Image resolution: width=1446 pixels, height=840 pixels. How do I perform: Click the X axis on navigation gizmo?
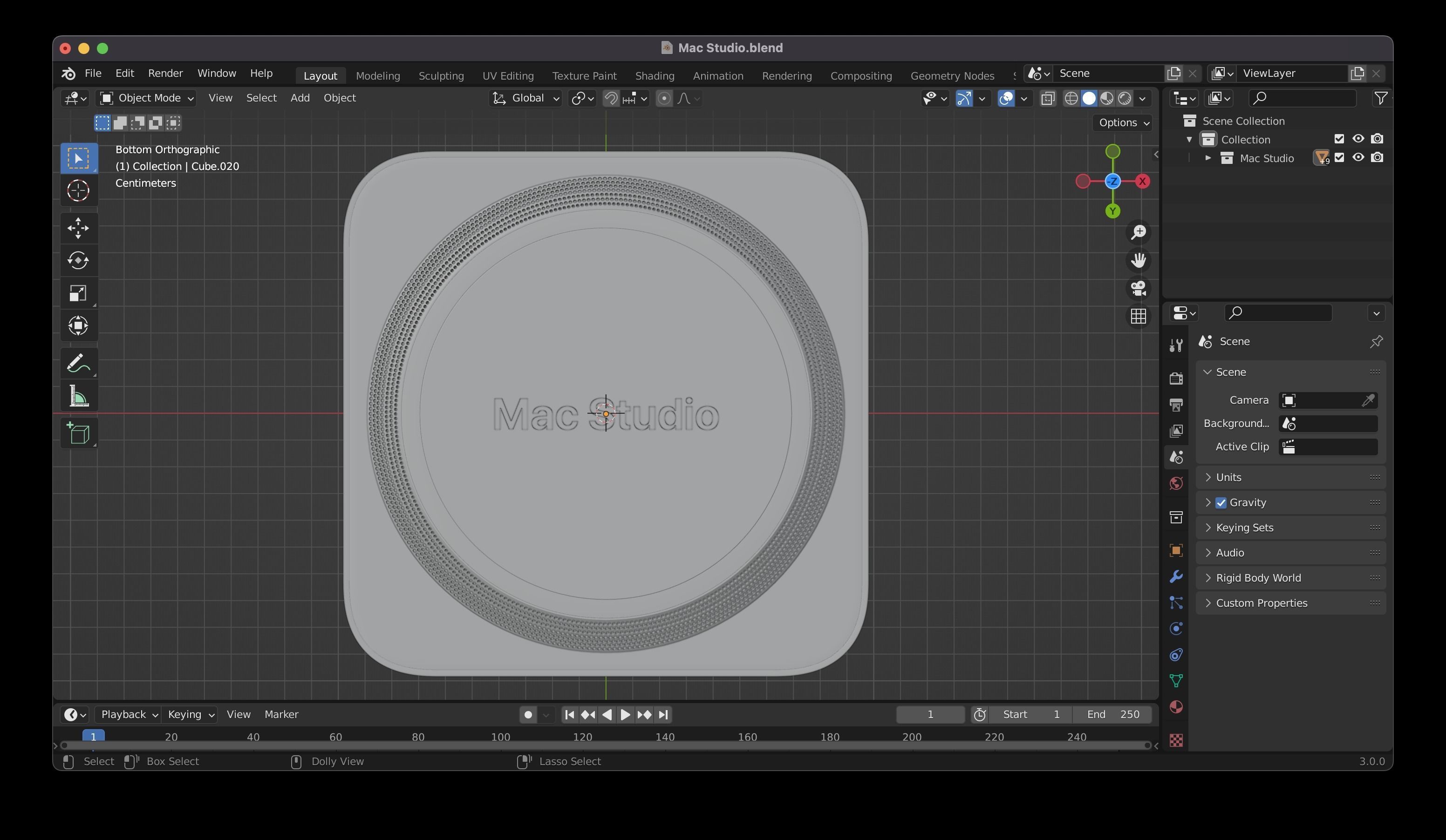click(1142, 181)
